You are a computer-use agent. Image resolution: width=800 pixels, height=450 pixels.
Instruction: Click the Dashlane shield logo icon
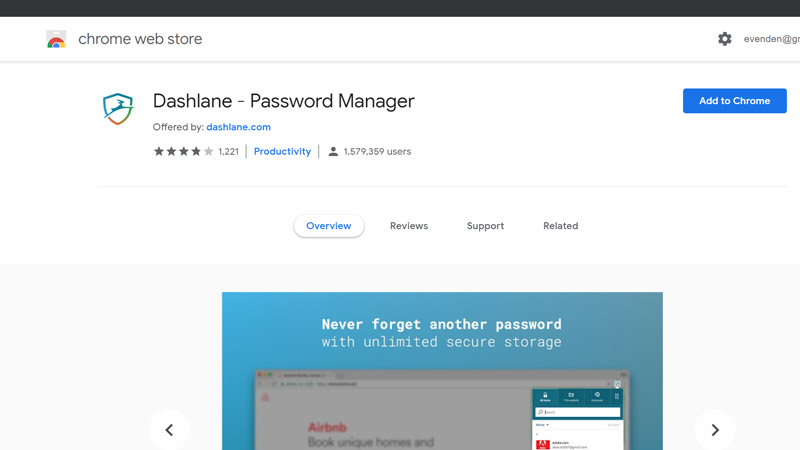(x=118, y=109)
